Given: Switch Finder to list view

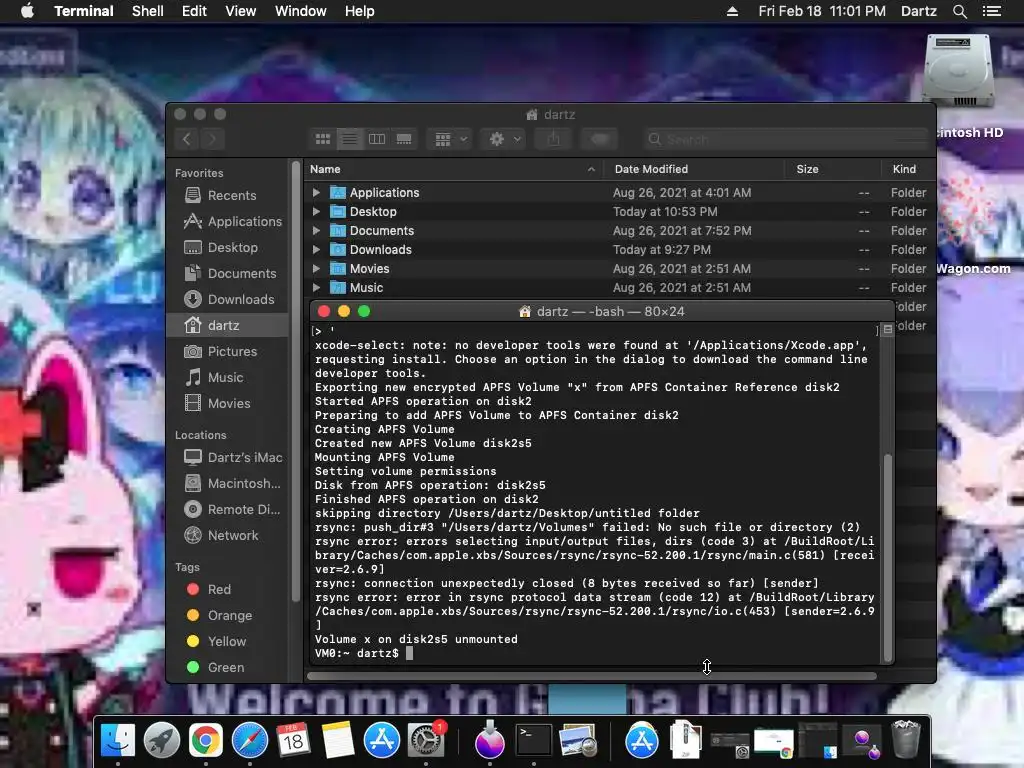Looking at the screenshot, I should tap(350, 139).
